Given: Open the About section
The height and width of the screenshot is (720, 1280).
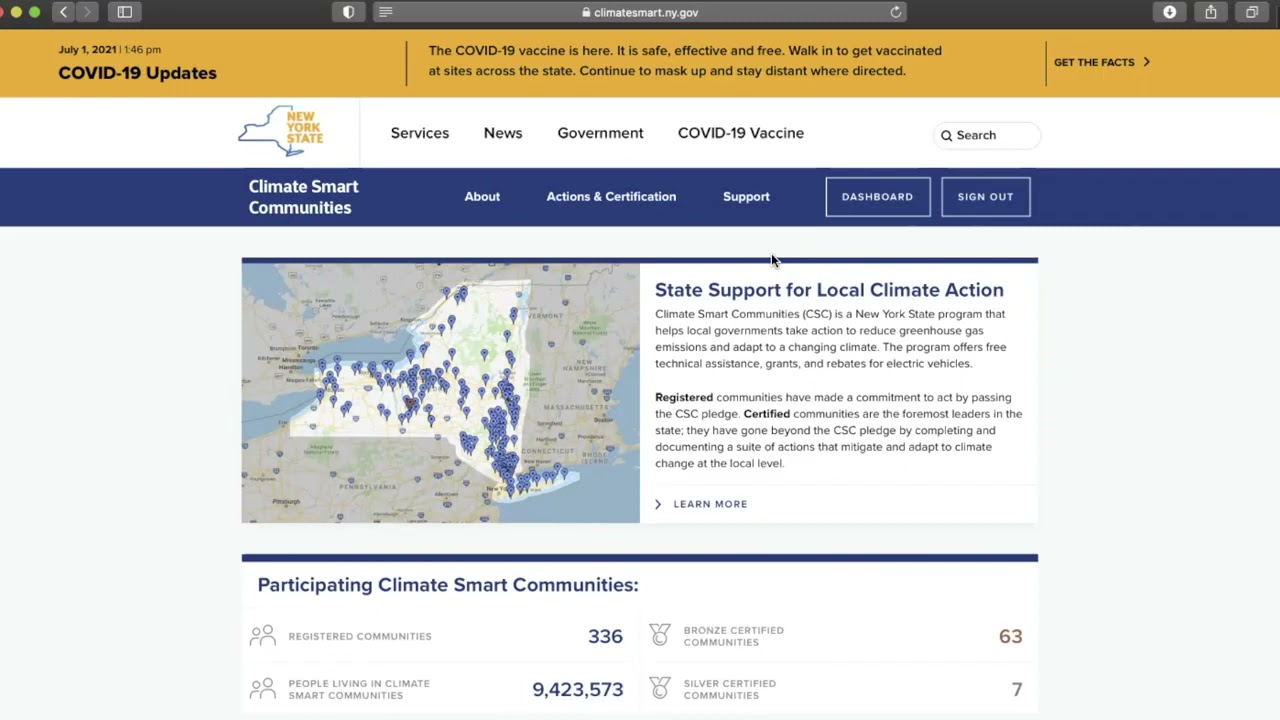Looking at the screenshot, I should pyautogui.click(x=482, y=197).
